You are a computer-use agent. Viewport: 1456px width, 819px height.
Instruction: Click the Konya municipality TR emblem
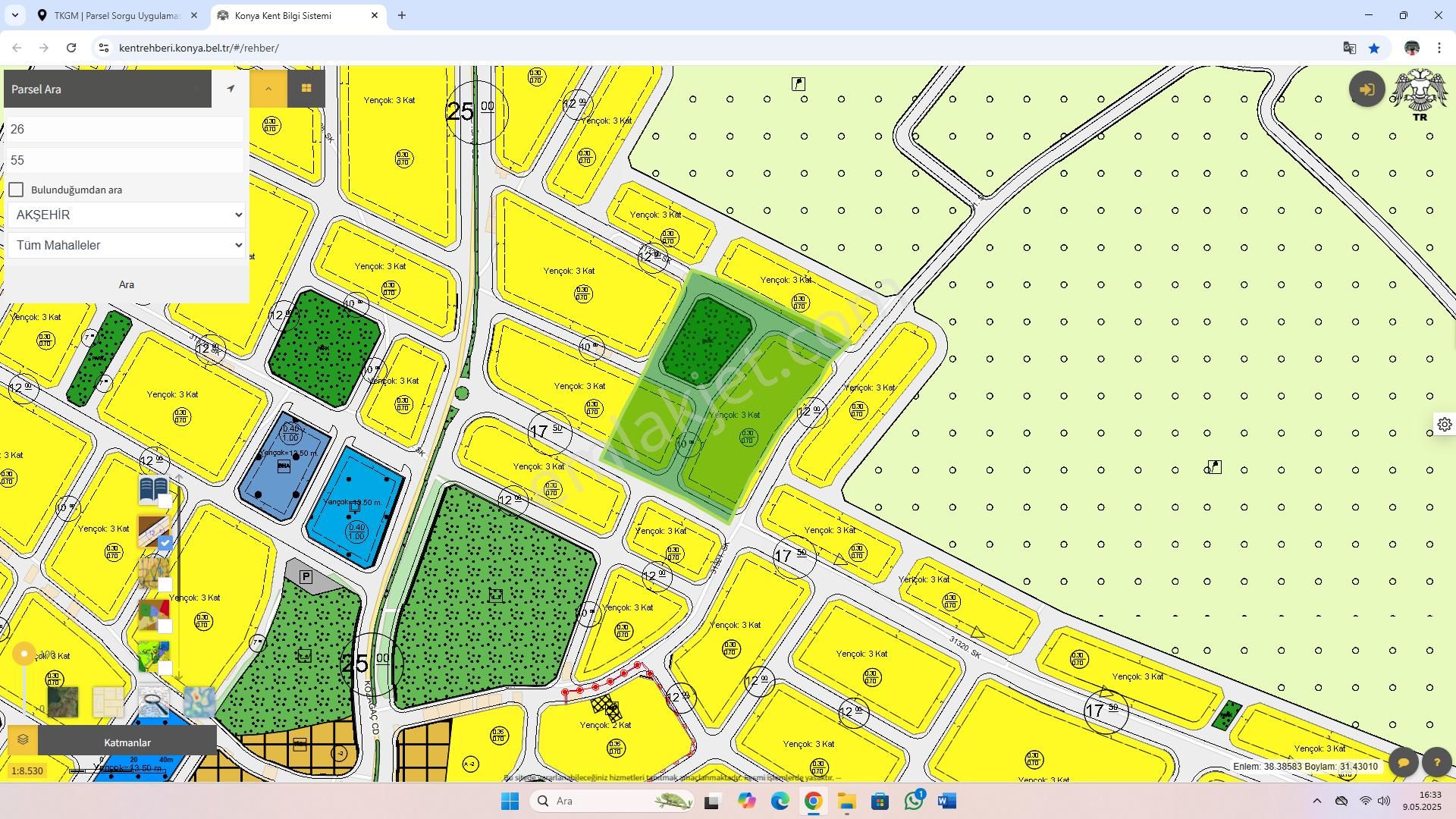1420,95
